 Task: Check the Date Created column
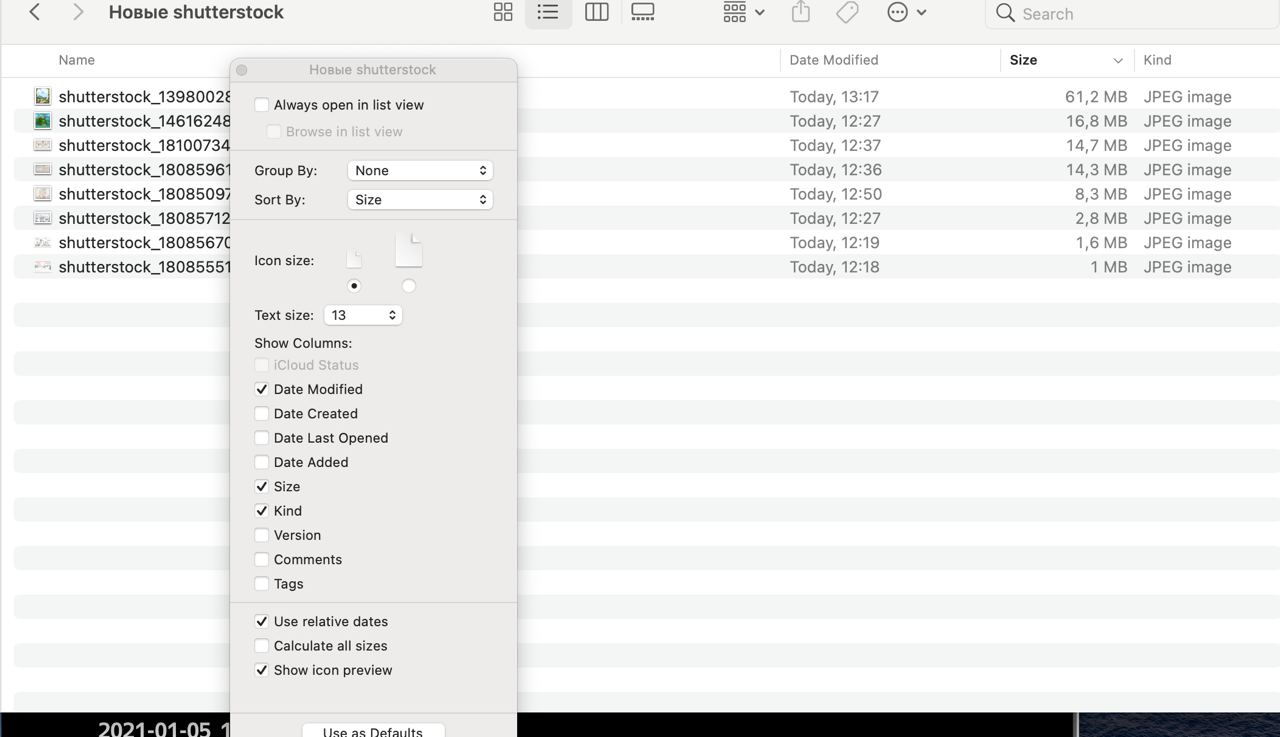tap(261, 413)
